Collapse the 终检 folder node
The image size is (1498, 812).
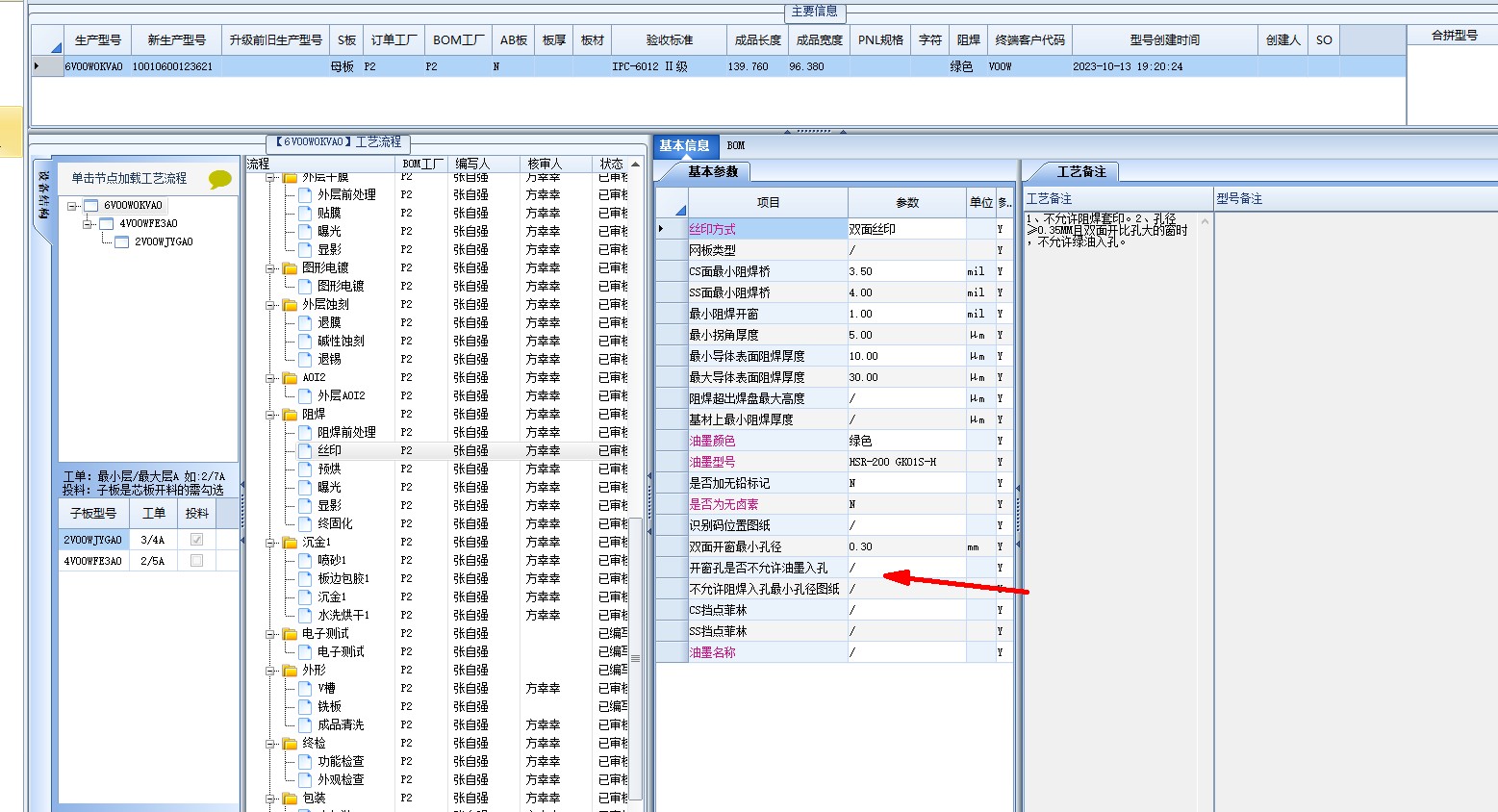tap(270, 744)
